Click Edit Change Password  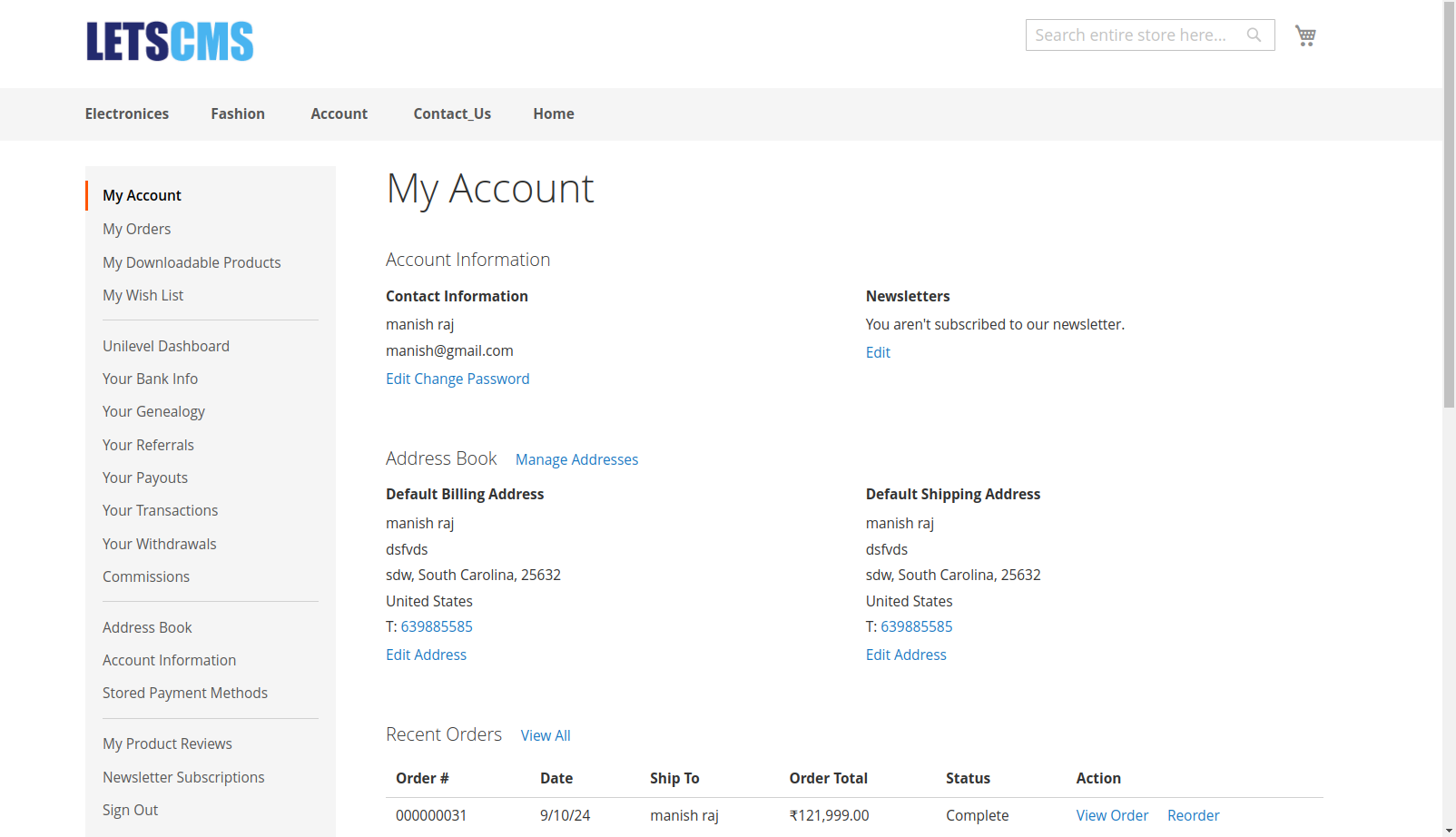(x=457, y=379)
